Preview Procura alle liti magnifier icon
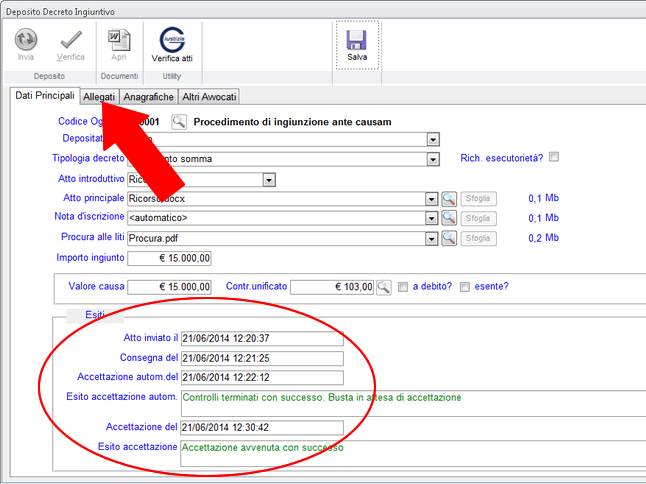The image size is (646, 484). 449,238
